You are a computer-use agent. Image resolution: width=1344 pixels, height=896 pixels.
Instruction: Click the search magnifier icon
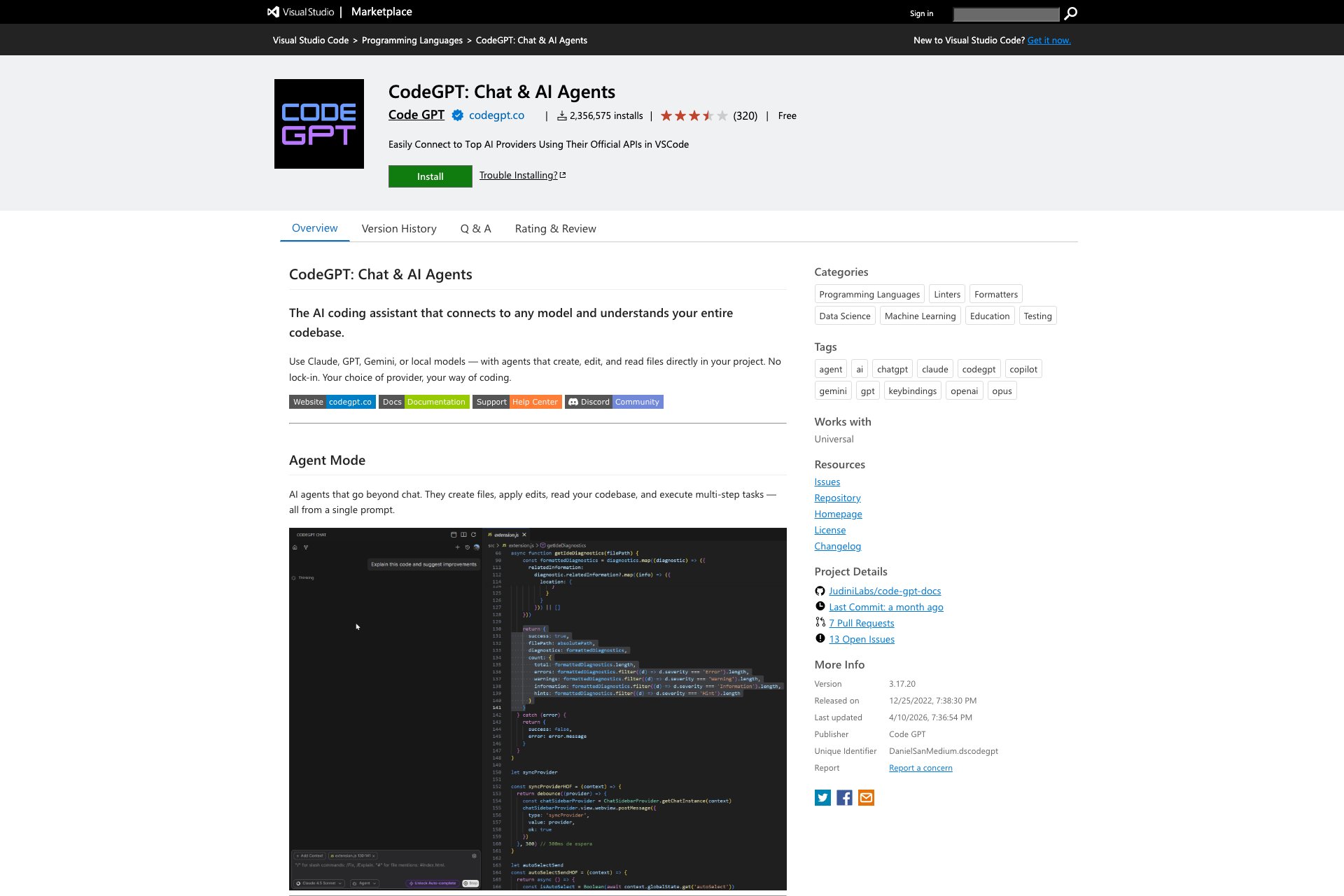[1069, 13]
